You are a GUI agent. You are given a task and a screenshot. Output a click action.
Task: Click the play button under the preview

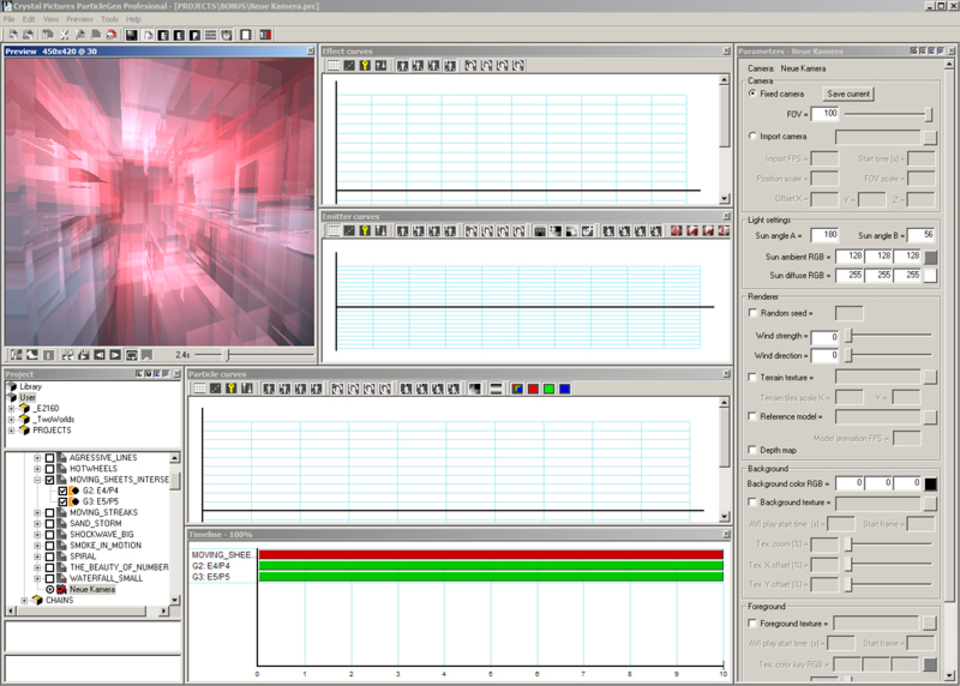click(x=115, y=354)
